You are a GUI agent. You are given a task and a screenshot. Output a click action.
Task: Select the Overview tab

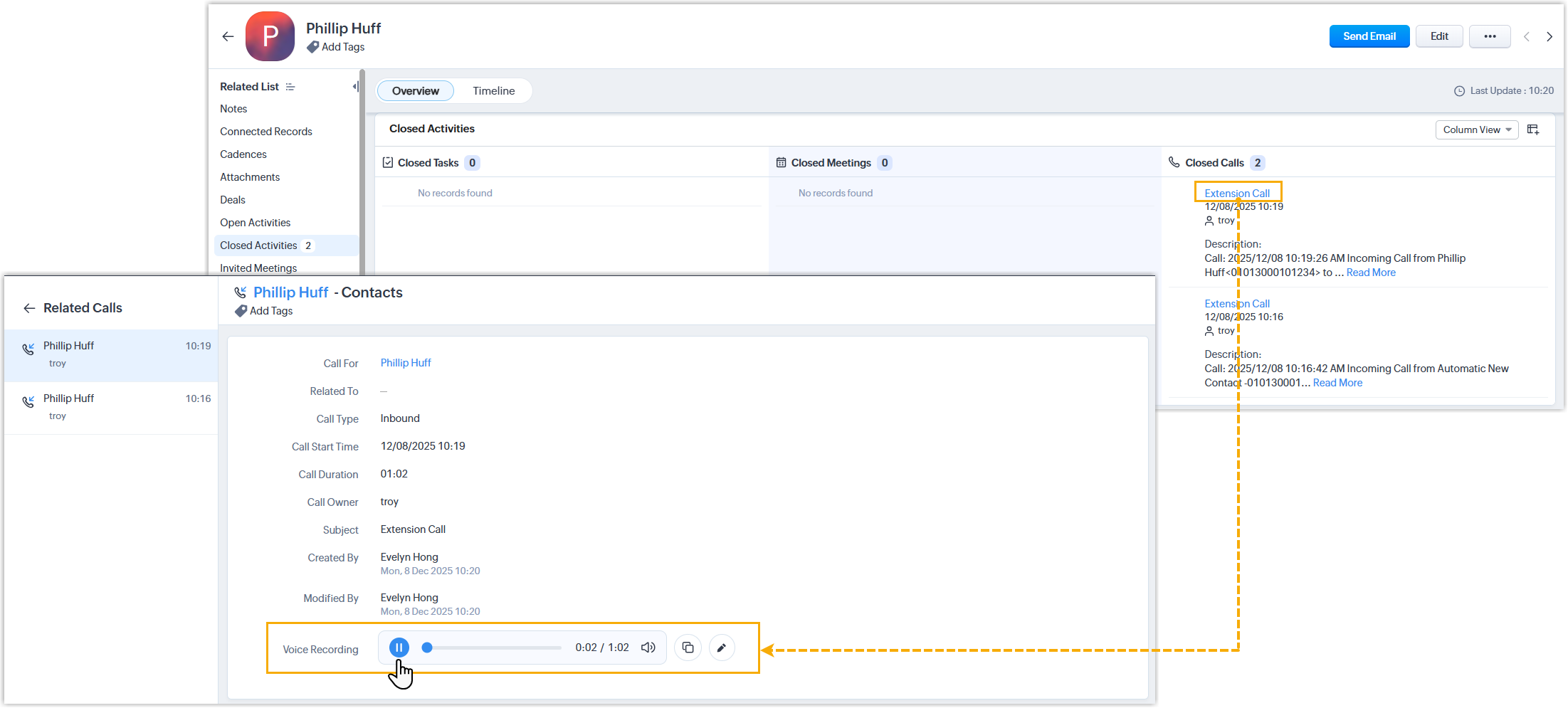(x=415, y=91)
